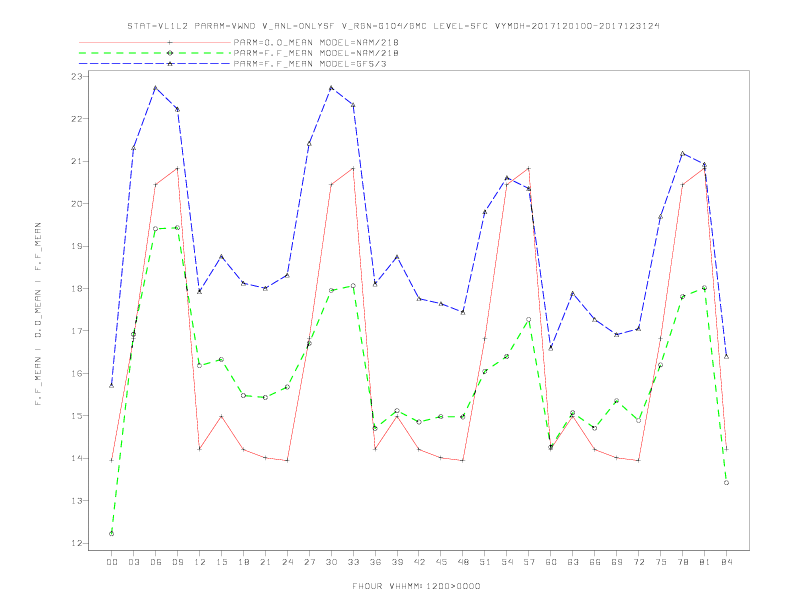Click x-axis tick label 27
This screenshot has height=612, width=792.
[x=309, y=562]
